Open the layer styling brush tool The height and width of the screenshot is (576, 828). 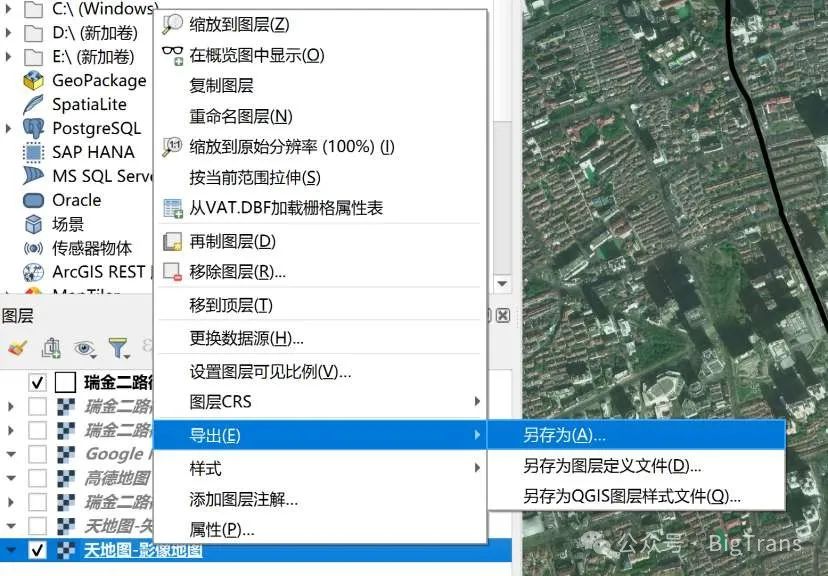(x=17, y=348)
